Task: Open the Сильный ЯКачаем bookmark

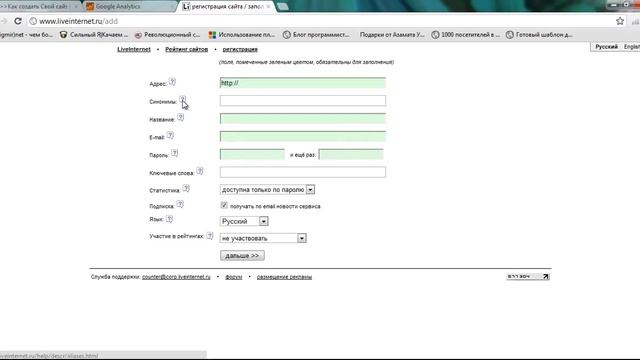Action: click(94, 35)
